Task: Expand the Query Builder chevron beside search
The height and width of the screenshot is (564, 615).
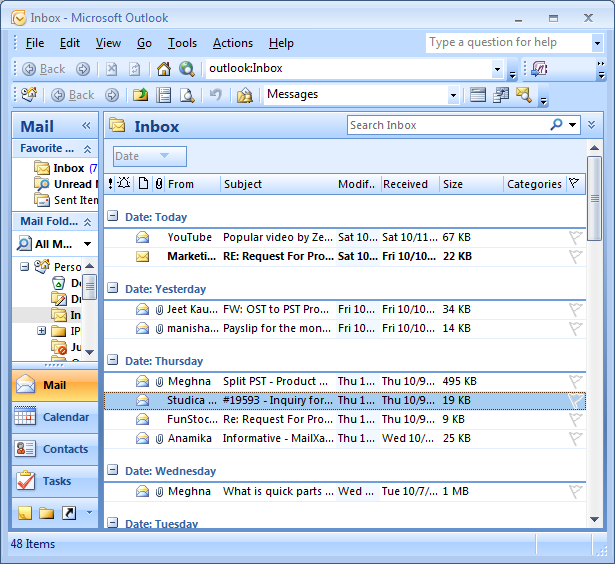Action: (x=591, y=125)
